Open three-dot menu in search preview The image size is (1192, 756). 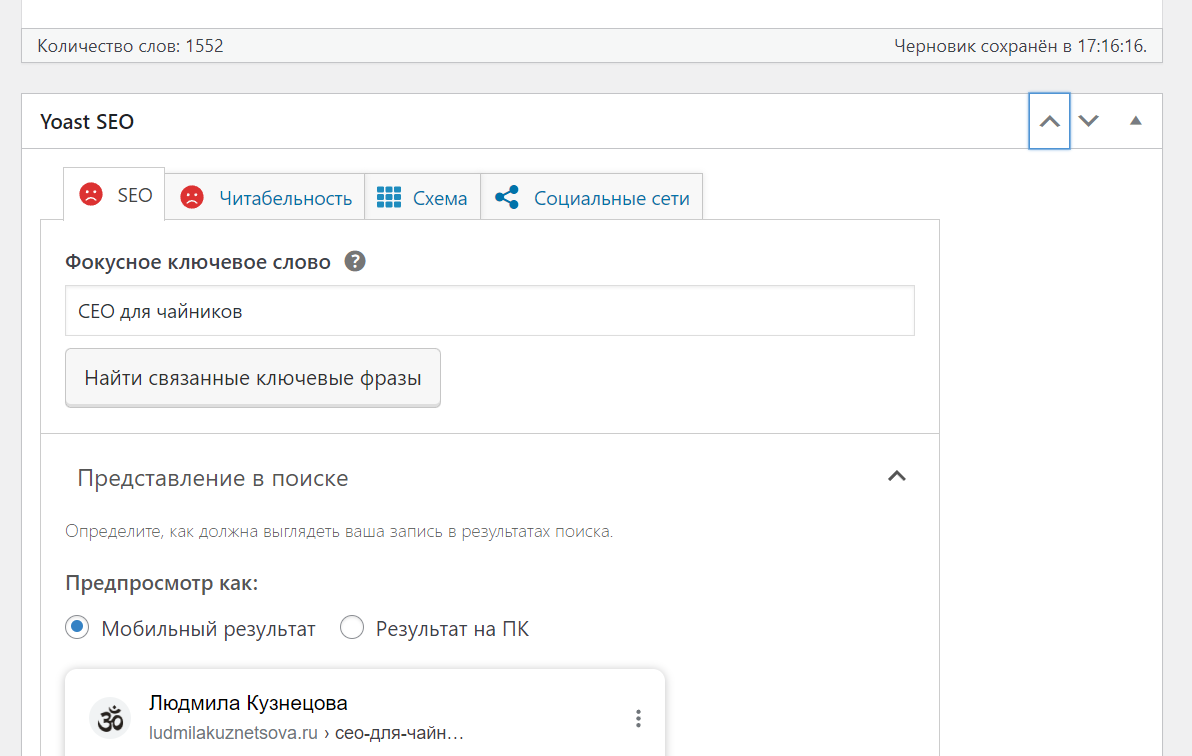pos(638,719)
